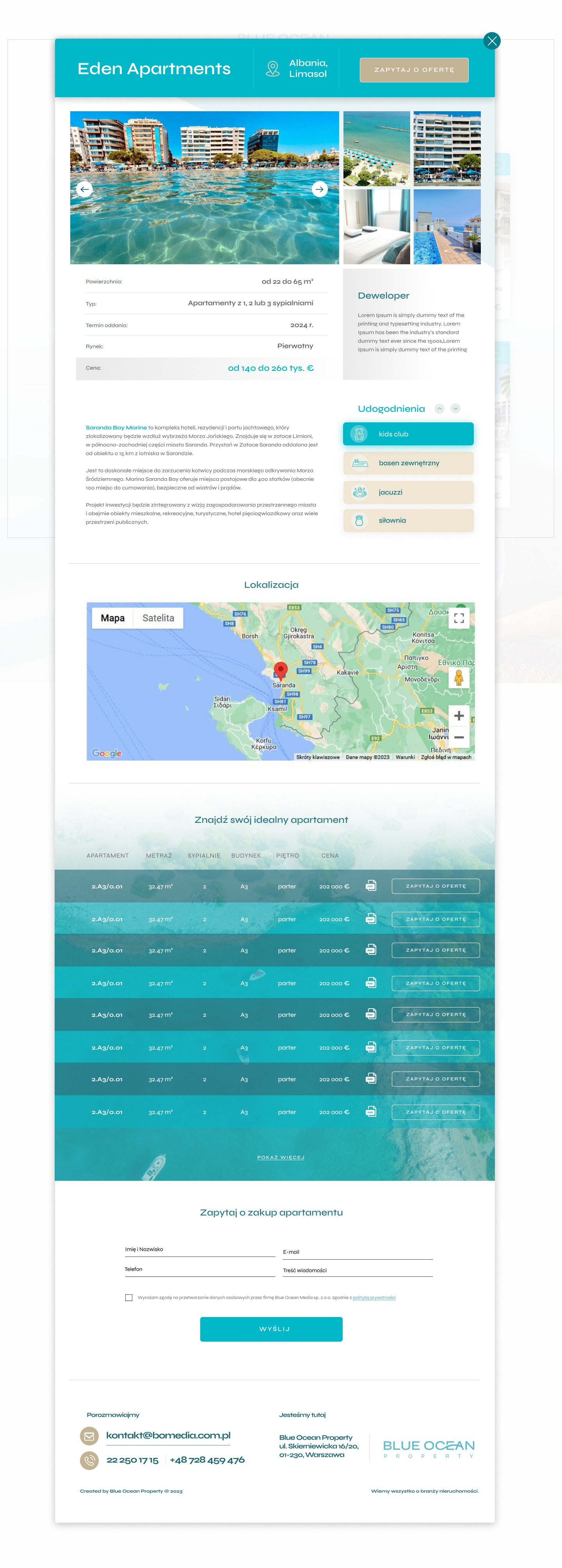This screenshot has height=1568, width=562.
Task: Download PDF for the sixth apartment row
Action: 371,1047
